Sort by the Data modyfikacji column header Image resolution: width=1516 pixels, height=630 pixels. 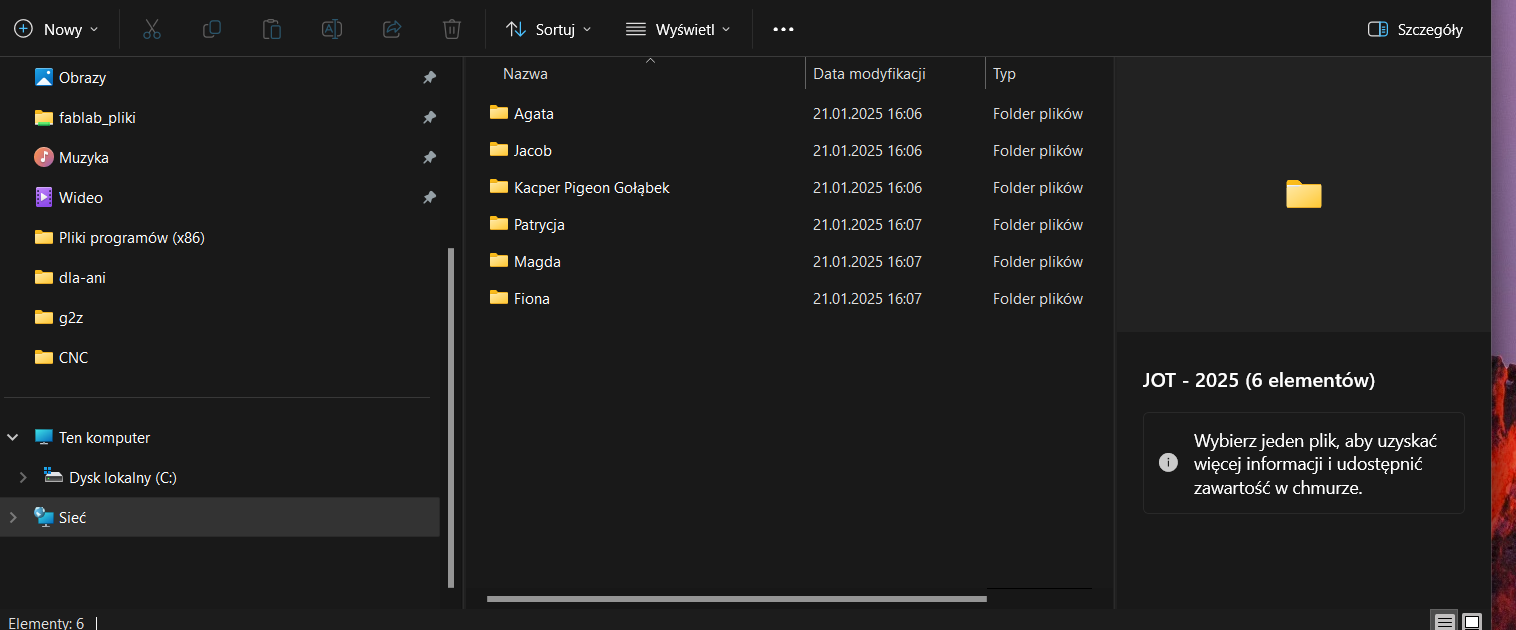point(869,74)
